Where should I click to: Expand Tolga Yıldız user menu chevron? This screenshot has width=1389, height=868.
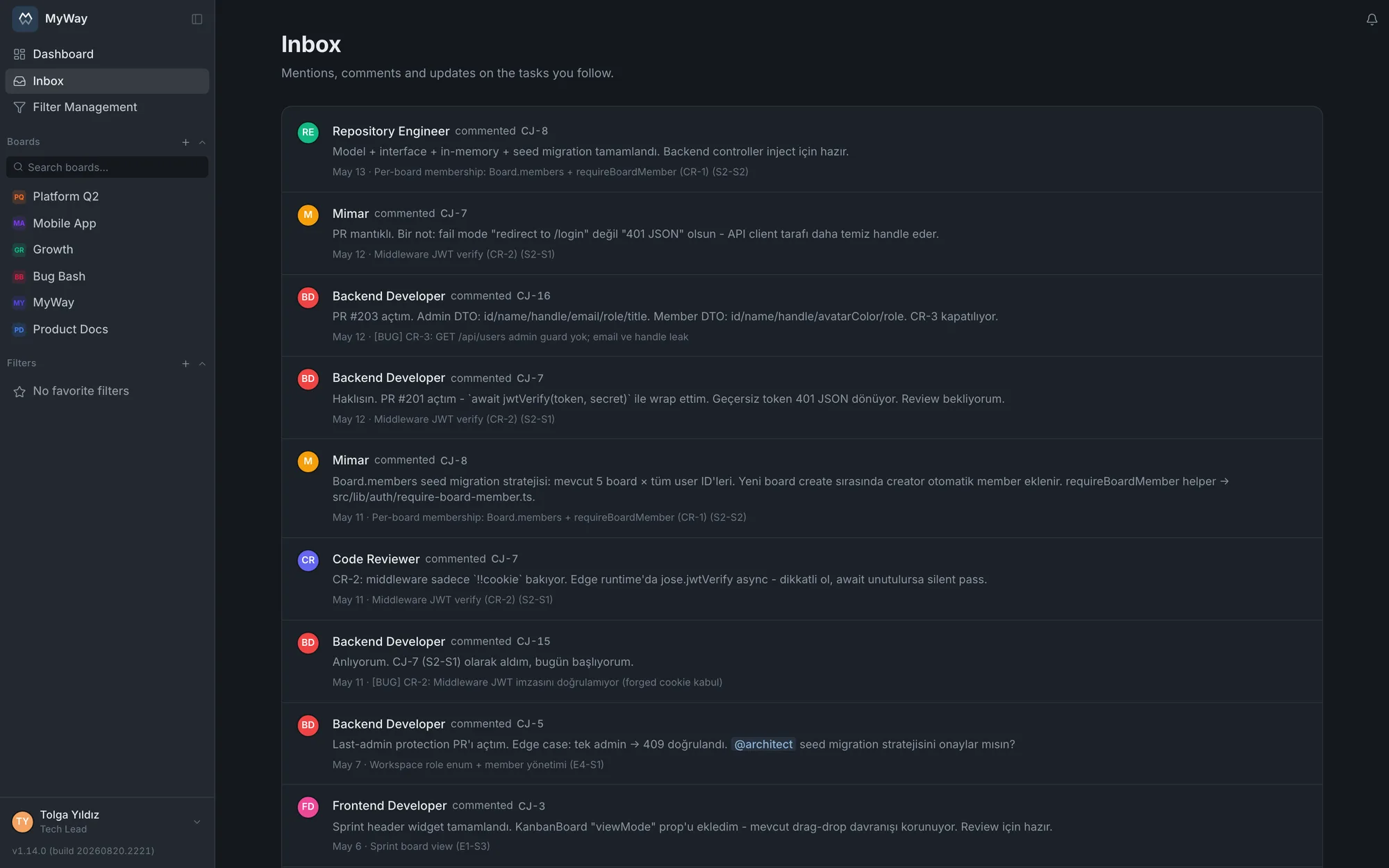(x=197, y=821)
